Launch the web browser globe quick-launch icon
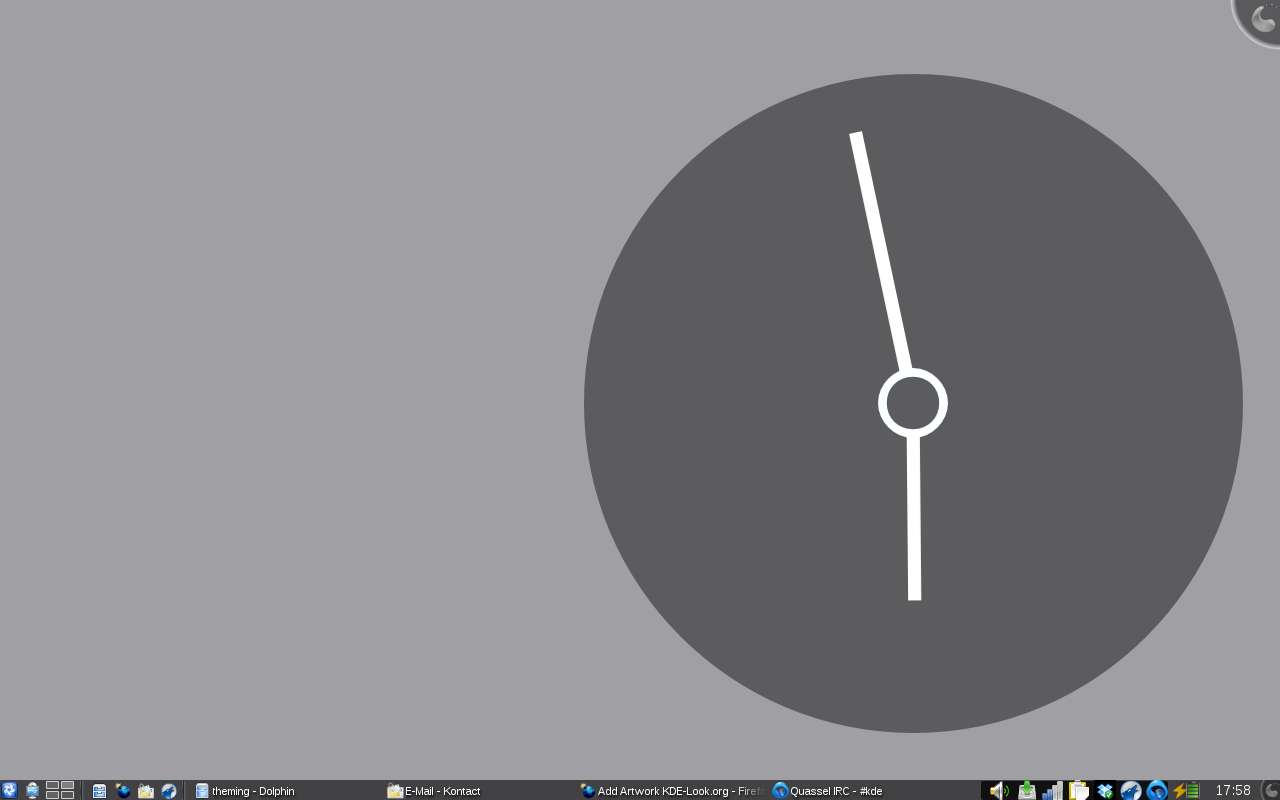This screenshot has width=1280, height=800. coord(123,790)
